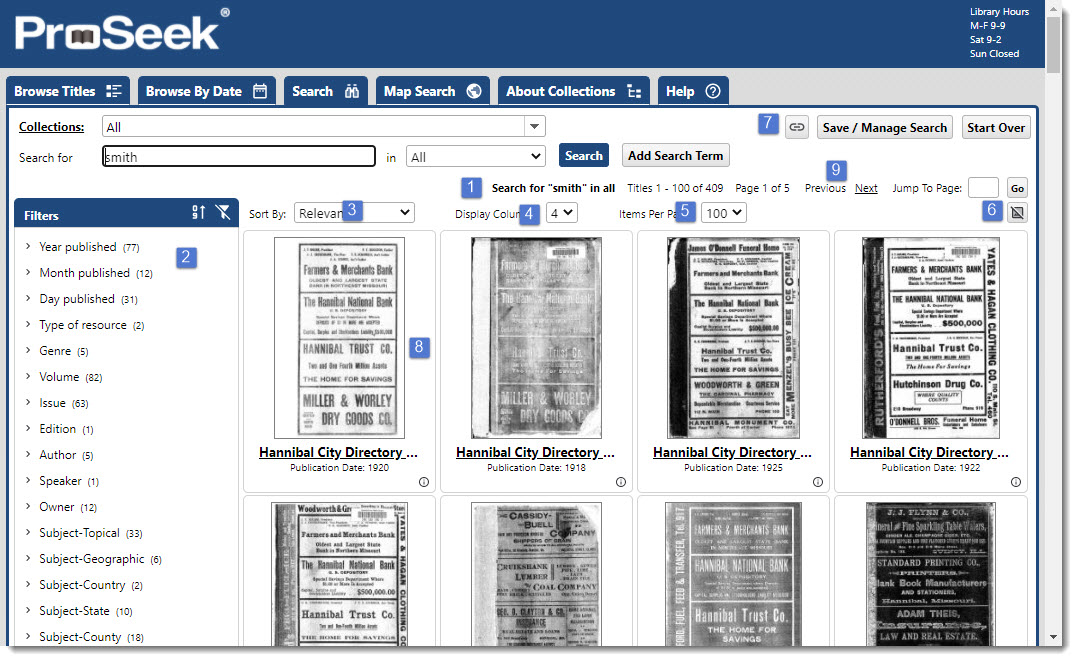
Task: Open the Hannibal City Directory title dated 1920
Action: pos(339,453)
